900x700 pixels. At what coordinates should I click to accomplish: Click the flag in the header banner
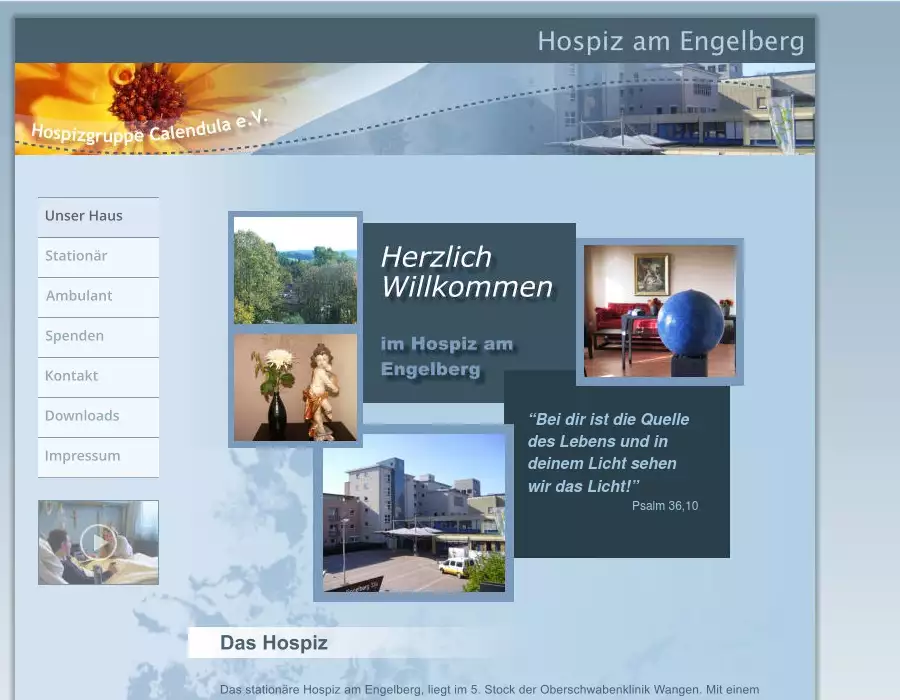click(781, 123)
